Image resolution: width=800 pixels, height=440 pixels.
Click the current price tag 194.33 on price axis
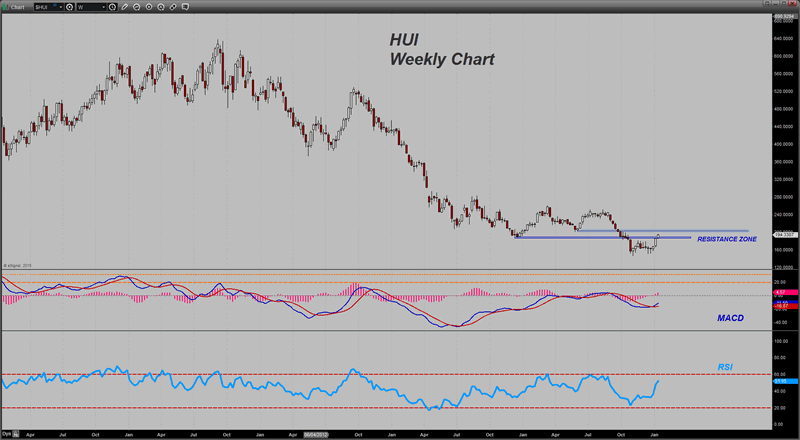coord(785,235)
